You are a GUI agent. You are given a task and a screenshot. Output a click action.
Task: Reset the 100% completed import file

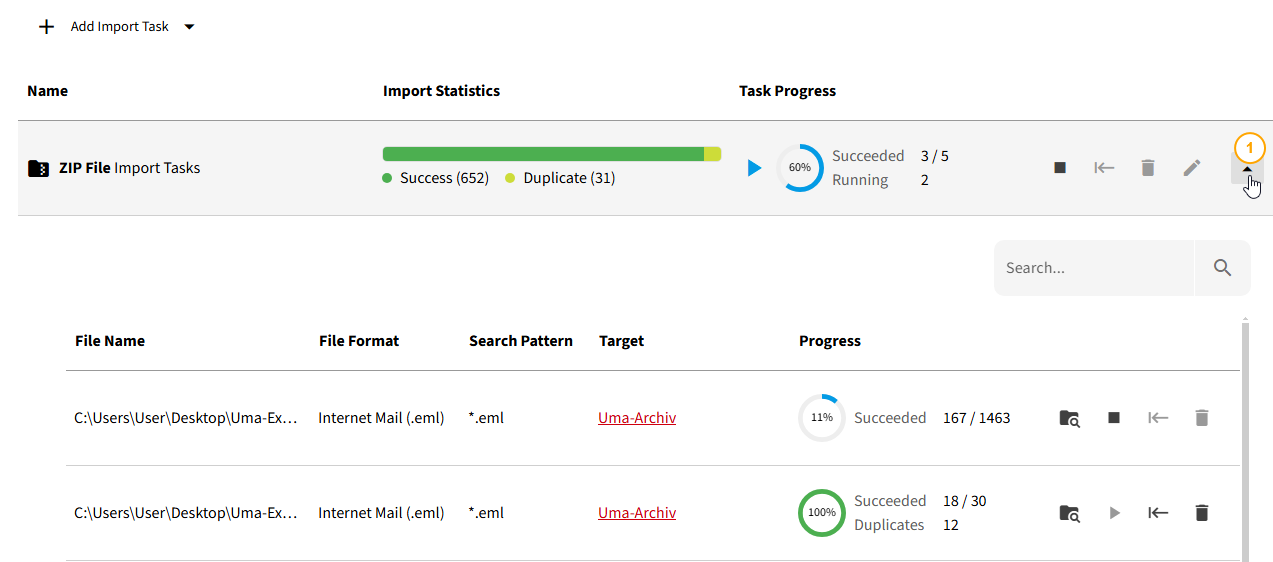click(1158, 513)
